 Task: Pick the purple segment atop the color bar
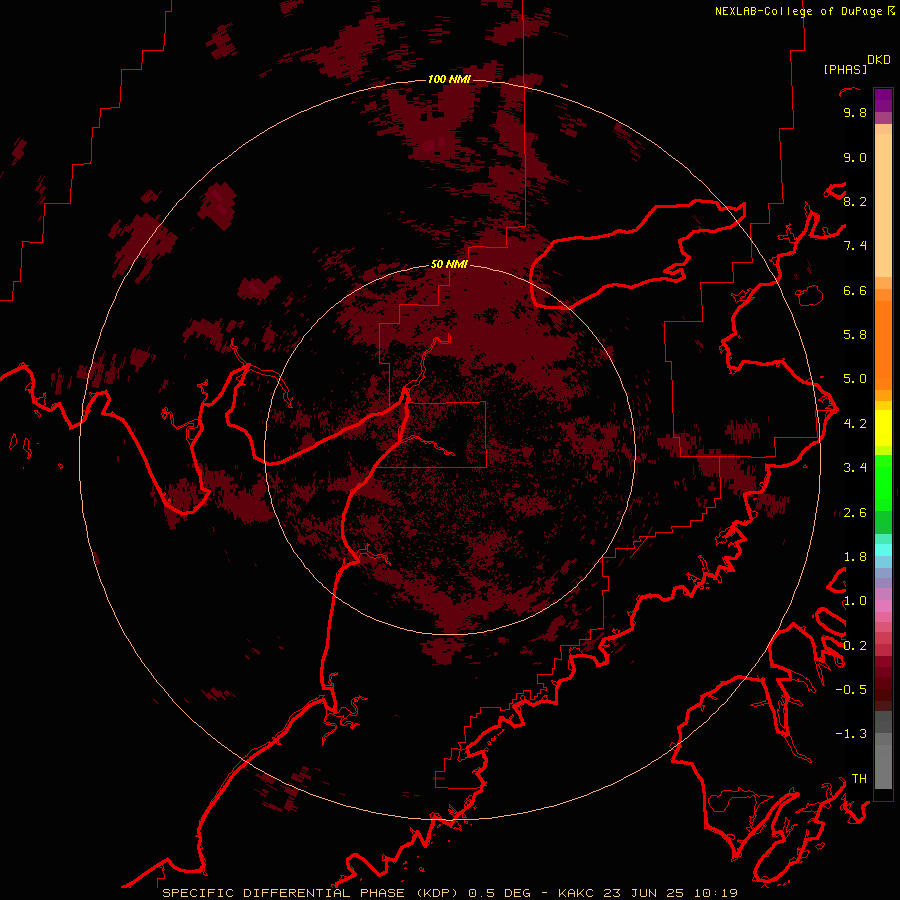tap(883, 100)
